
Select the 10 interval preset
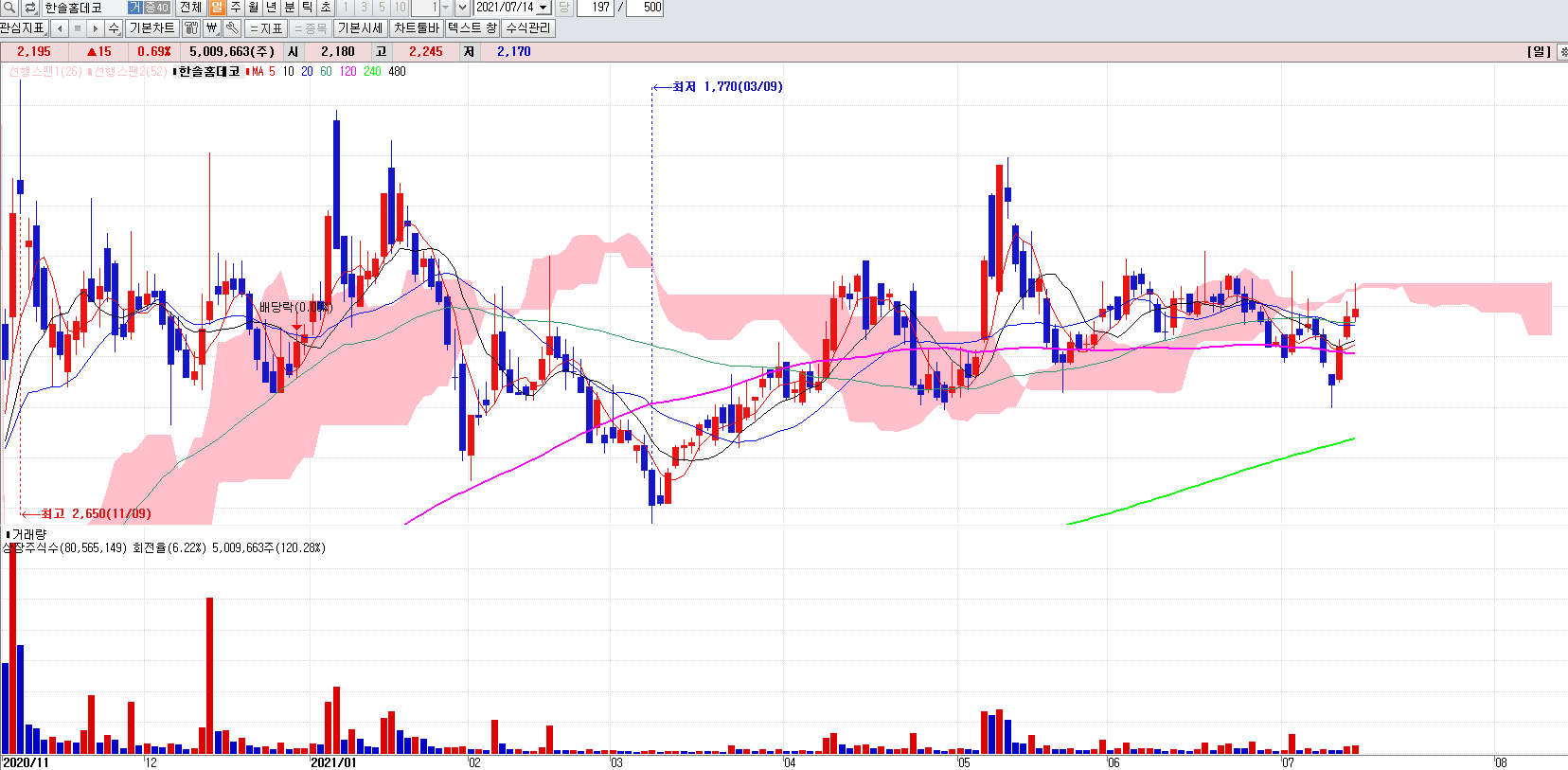tap(400, 8)
